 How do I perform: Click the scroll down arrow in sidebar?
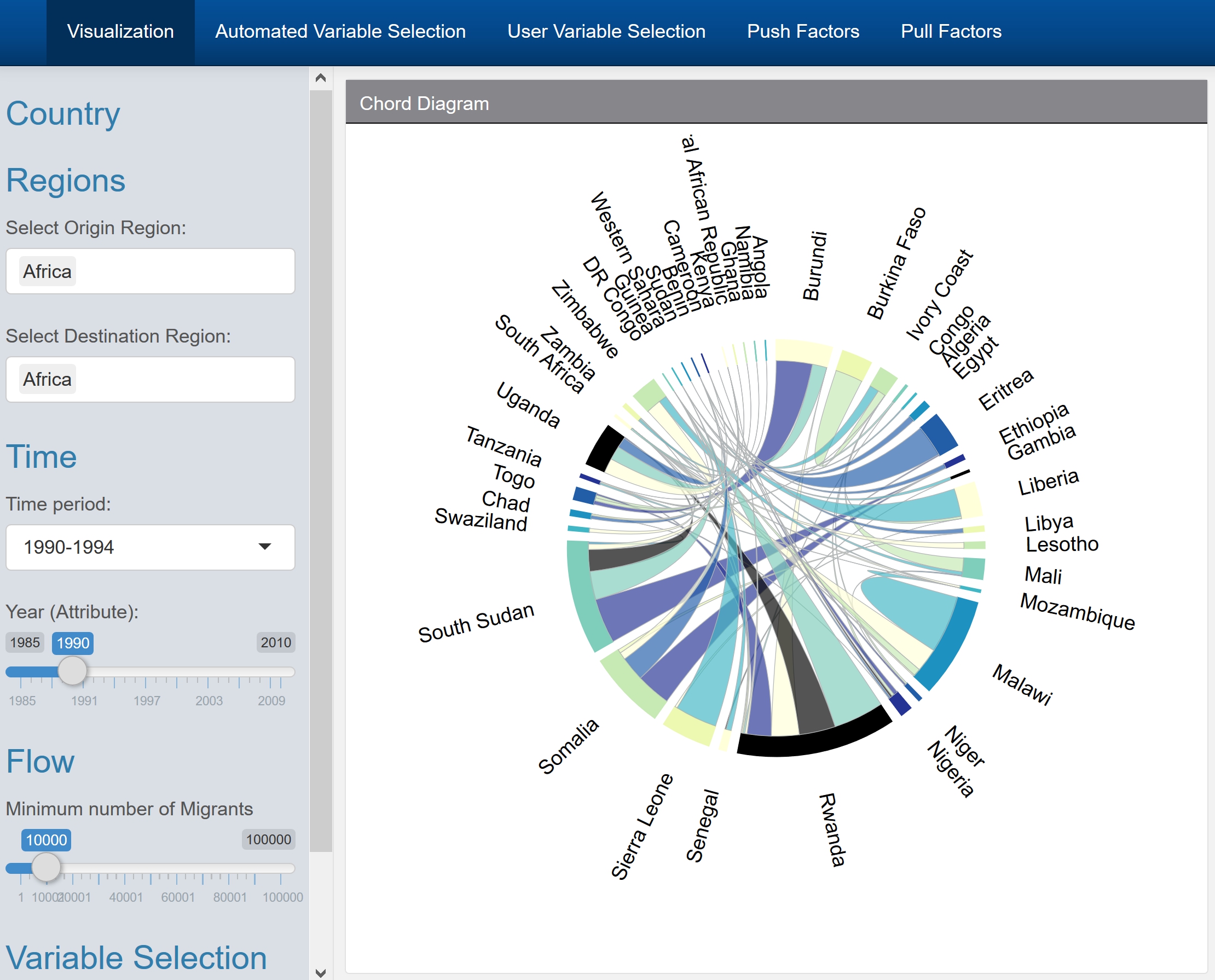pos(321,973)
